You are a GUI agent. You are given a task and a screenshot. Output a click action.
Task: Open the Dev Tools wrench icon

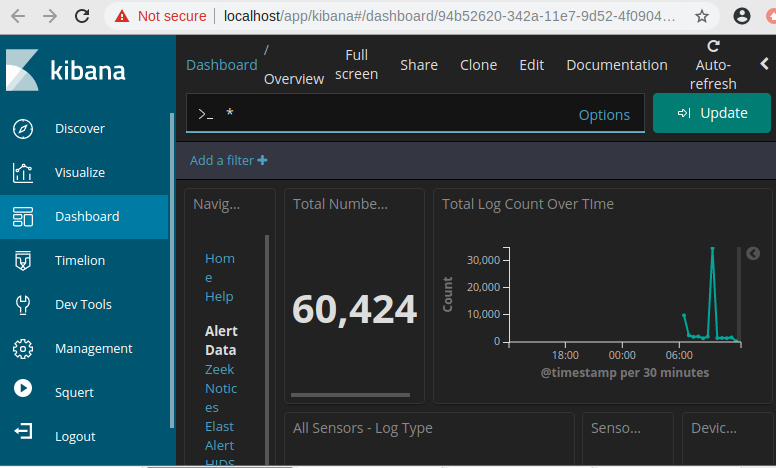tap(23, 305)
